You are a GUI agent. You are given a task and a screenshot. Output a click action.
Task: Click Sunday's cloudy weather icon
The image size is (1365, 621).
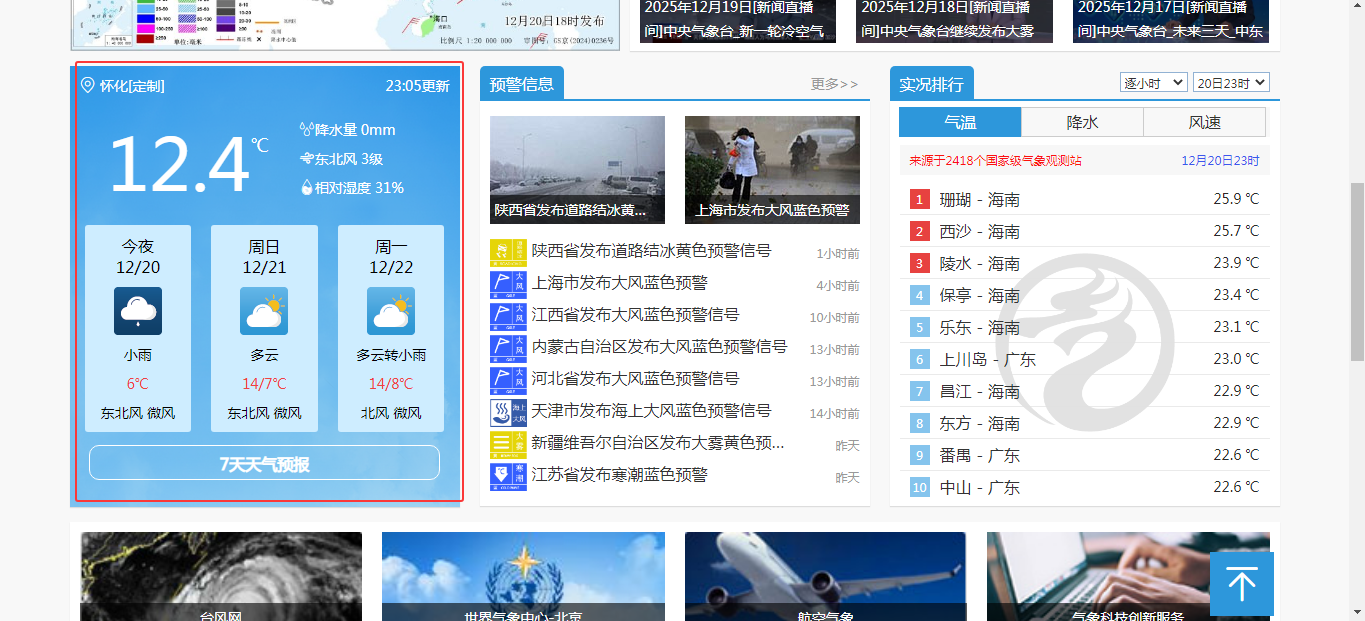pyautogui.click(x=264, y=311)
